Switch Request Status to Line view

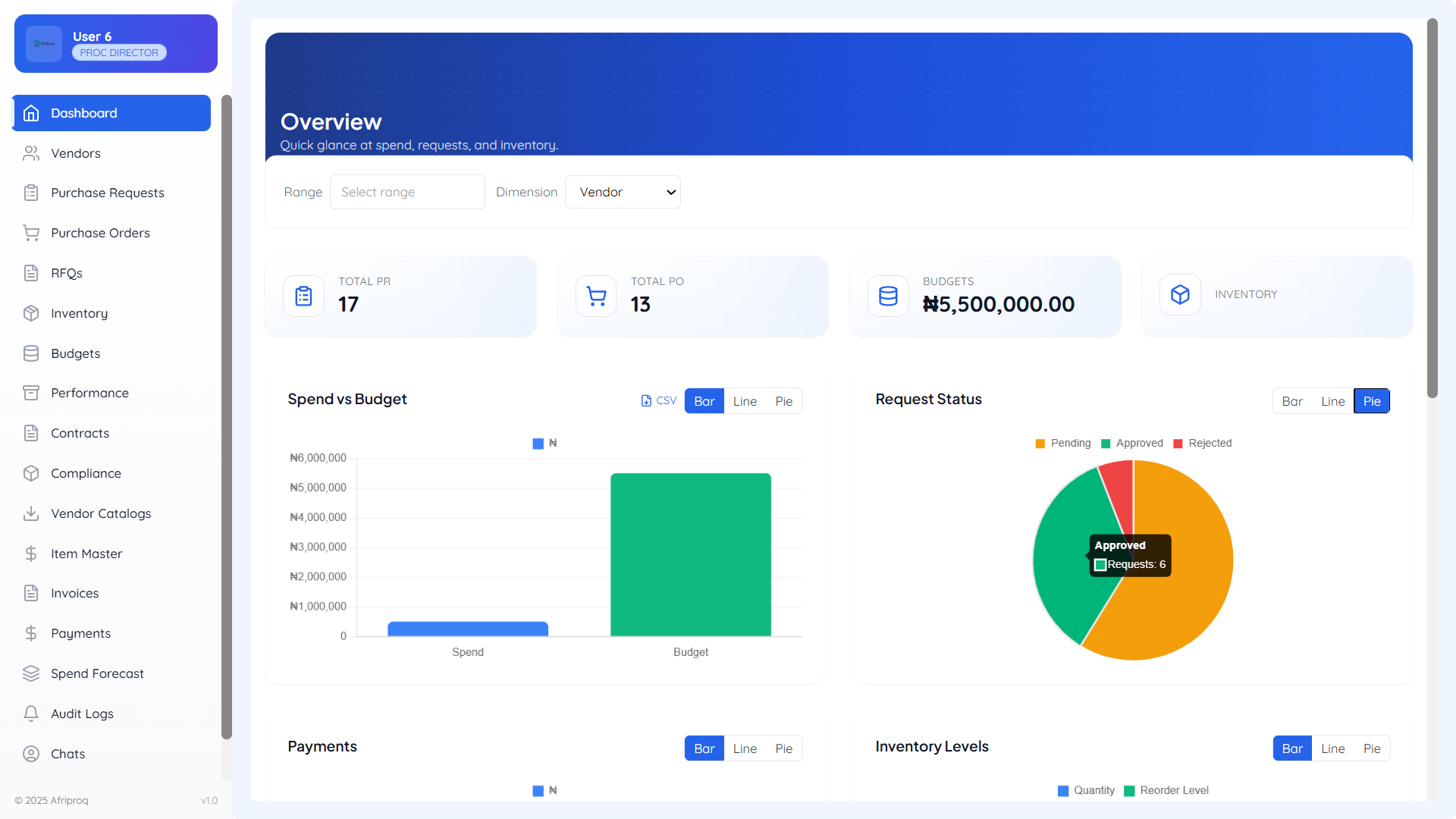pos(1333,401)
